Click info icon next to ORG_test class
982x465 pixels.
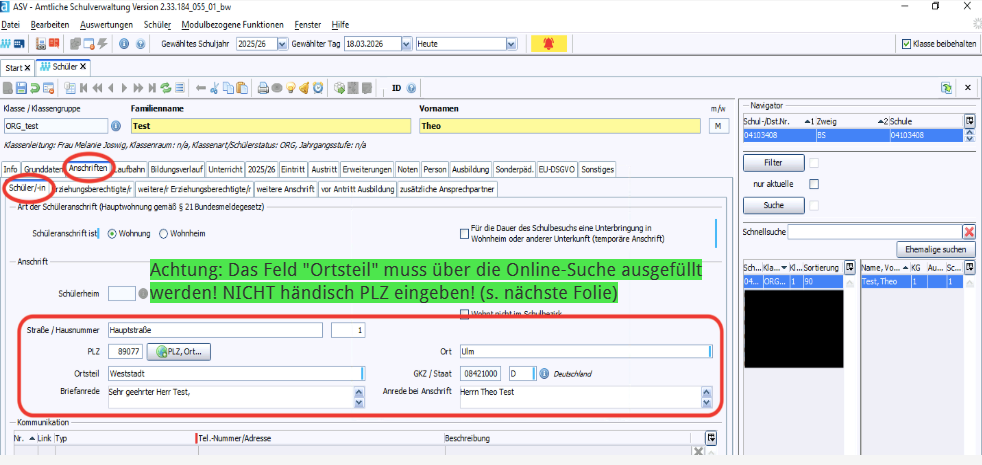click(115, 126)
